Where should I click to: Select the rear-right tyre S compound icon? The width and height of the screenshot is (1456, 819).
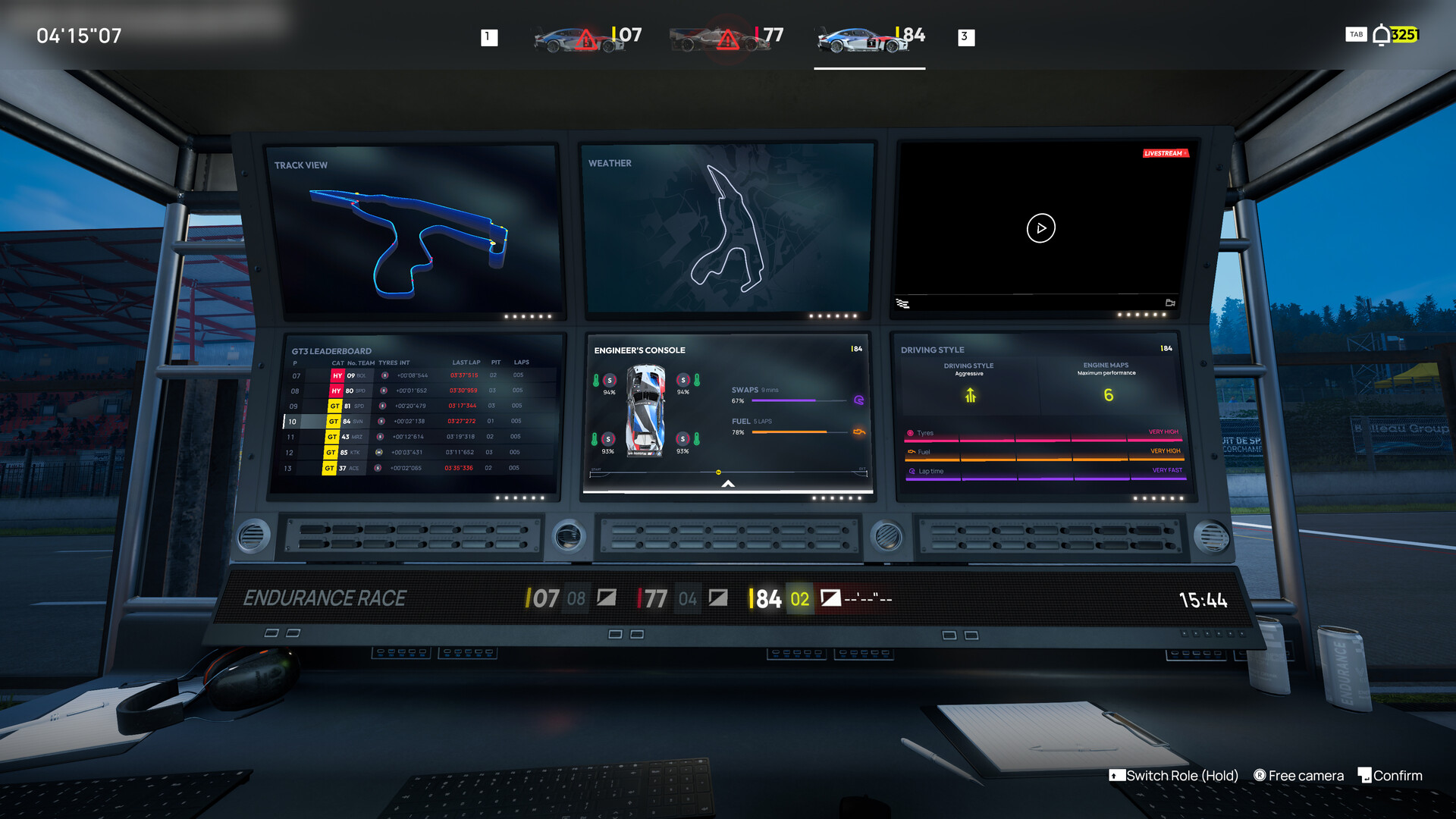(683, 438)
